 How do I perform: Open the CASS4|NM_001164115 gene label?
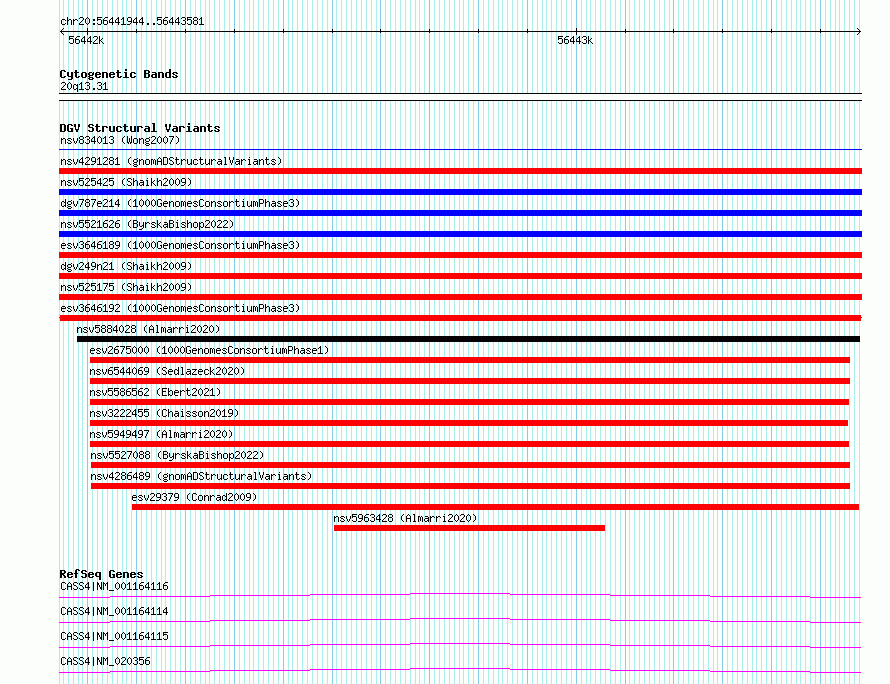pyautogui.click(x=114, y=636)
